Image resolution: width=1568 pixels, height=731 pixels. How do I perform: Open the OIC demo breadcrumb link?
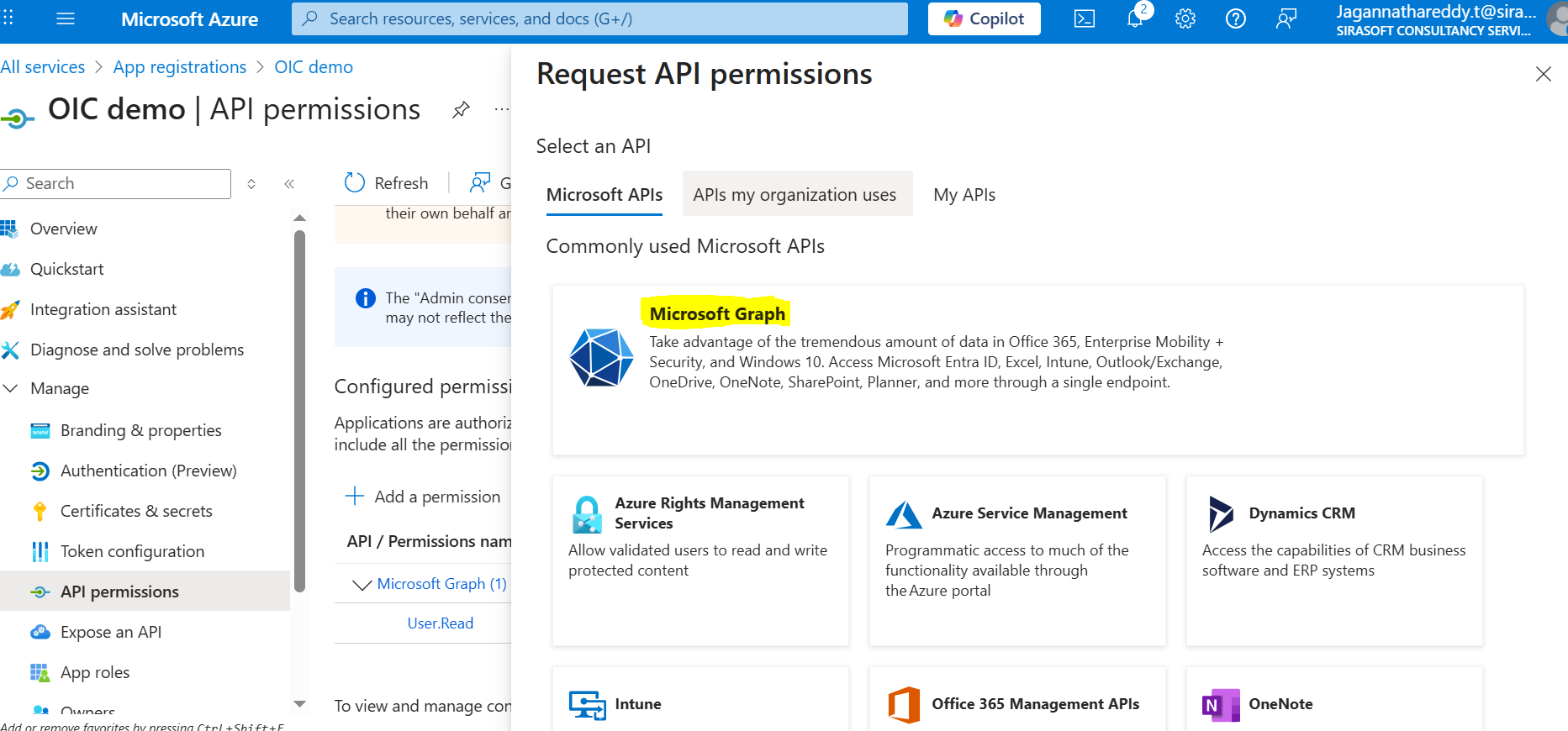(x=314, y=67)
